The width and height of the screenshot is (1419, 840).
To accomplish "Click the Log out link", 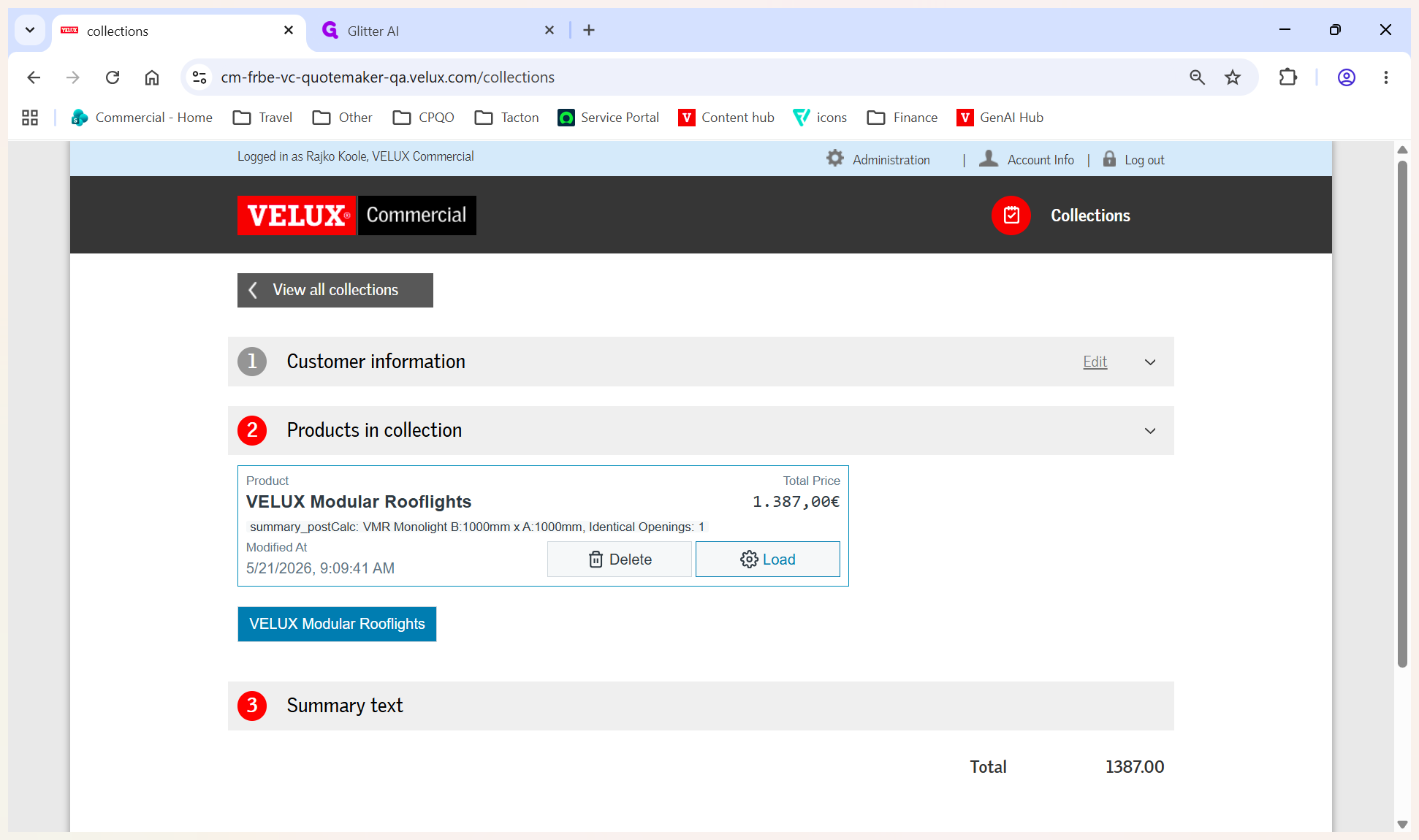I will [1144, 160].
